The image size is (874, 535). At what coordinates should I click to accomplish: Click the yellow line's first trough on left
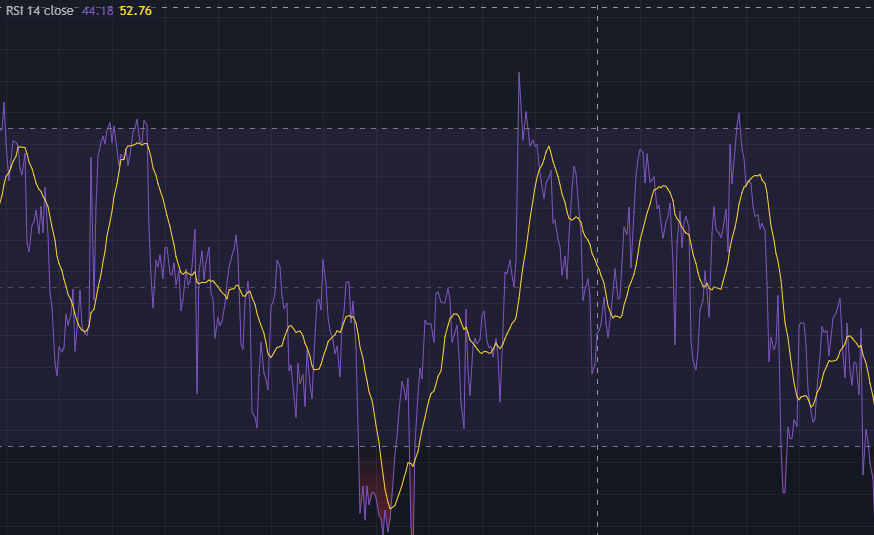click(85, 330)
